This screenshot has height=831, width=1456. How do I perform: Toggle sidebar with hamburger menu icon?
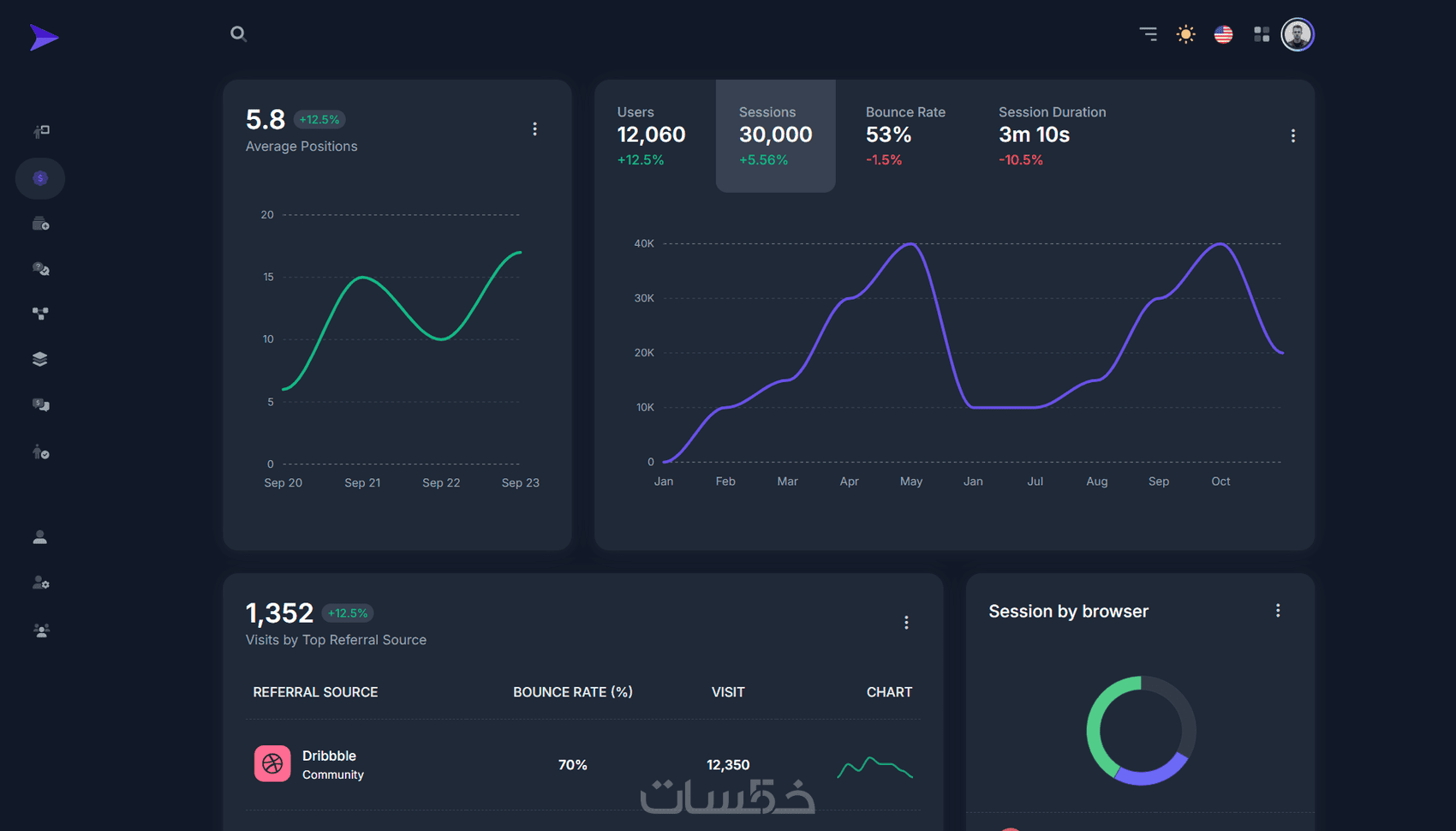(x=1148, y=34)
